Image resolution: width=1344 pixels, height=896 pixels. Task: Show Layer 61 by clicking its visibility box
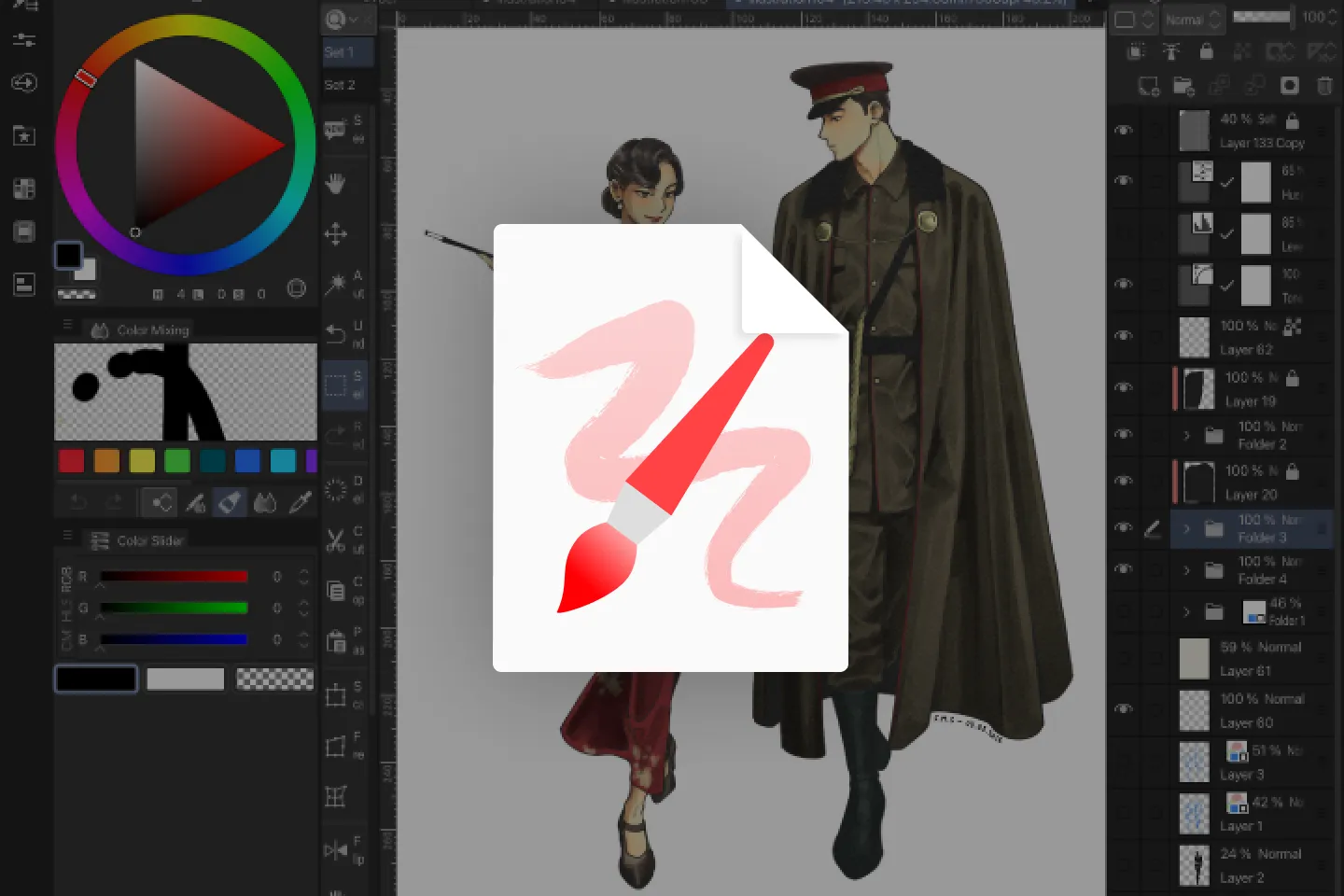pos(1124,658)
